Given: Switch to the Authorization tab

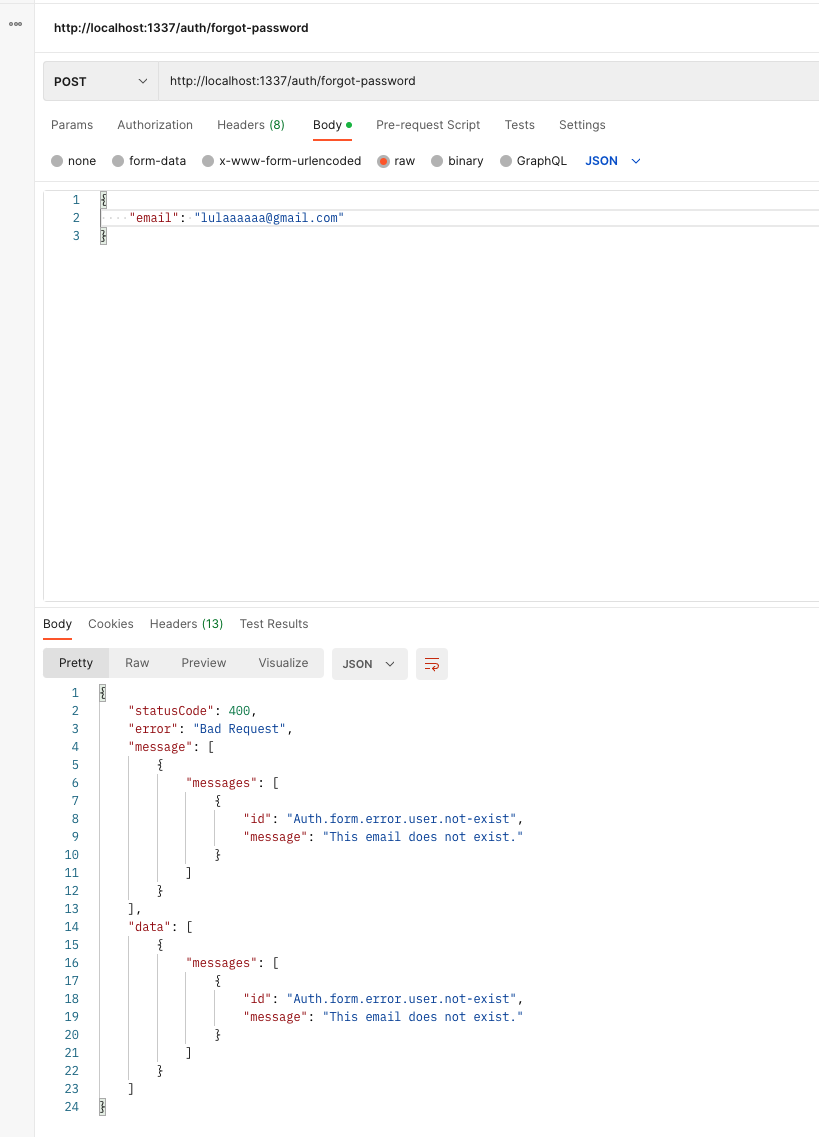Looking at the screenshot, I should coord(155,125).
